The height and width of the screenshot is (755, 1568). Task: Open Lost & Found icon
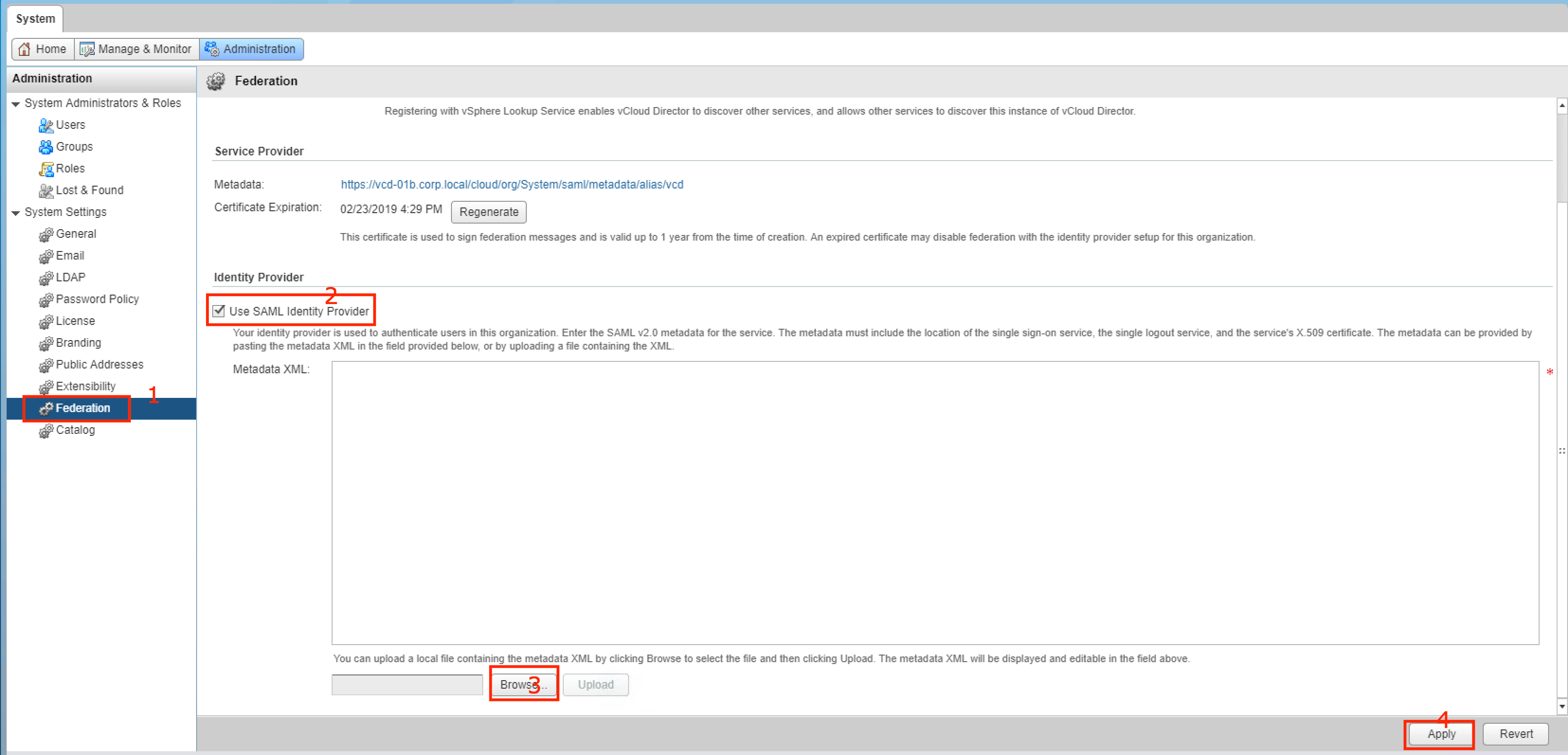[45, 191]
